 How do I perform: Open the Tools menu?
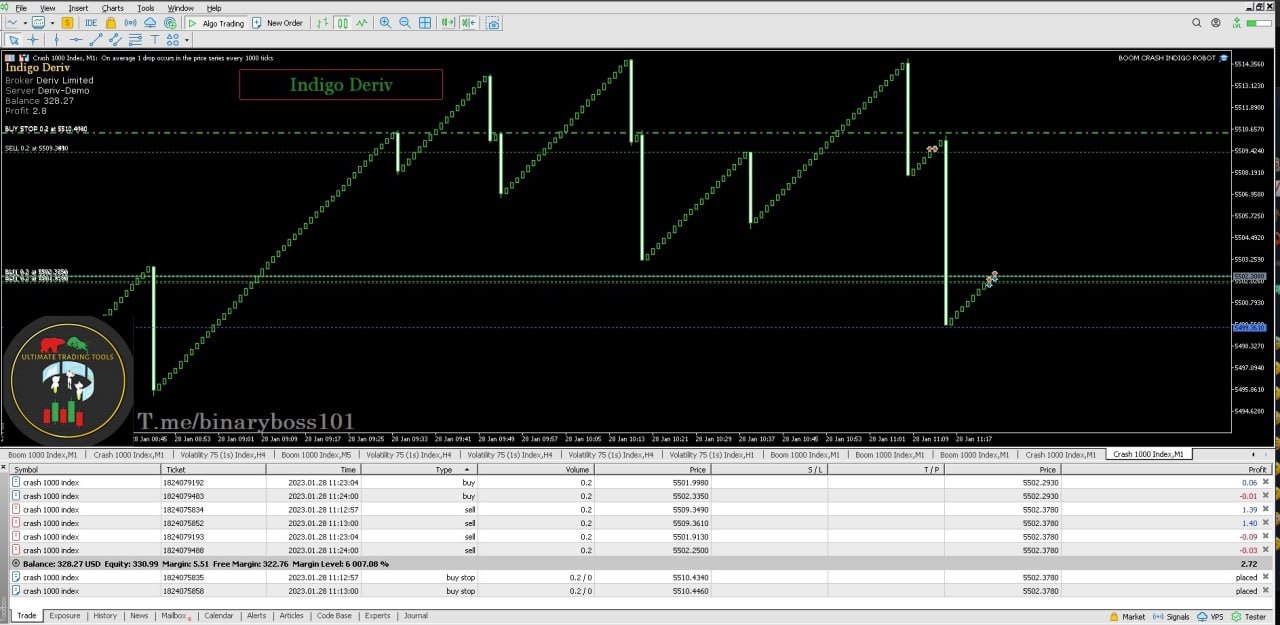pos(146,8)
